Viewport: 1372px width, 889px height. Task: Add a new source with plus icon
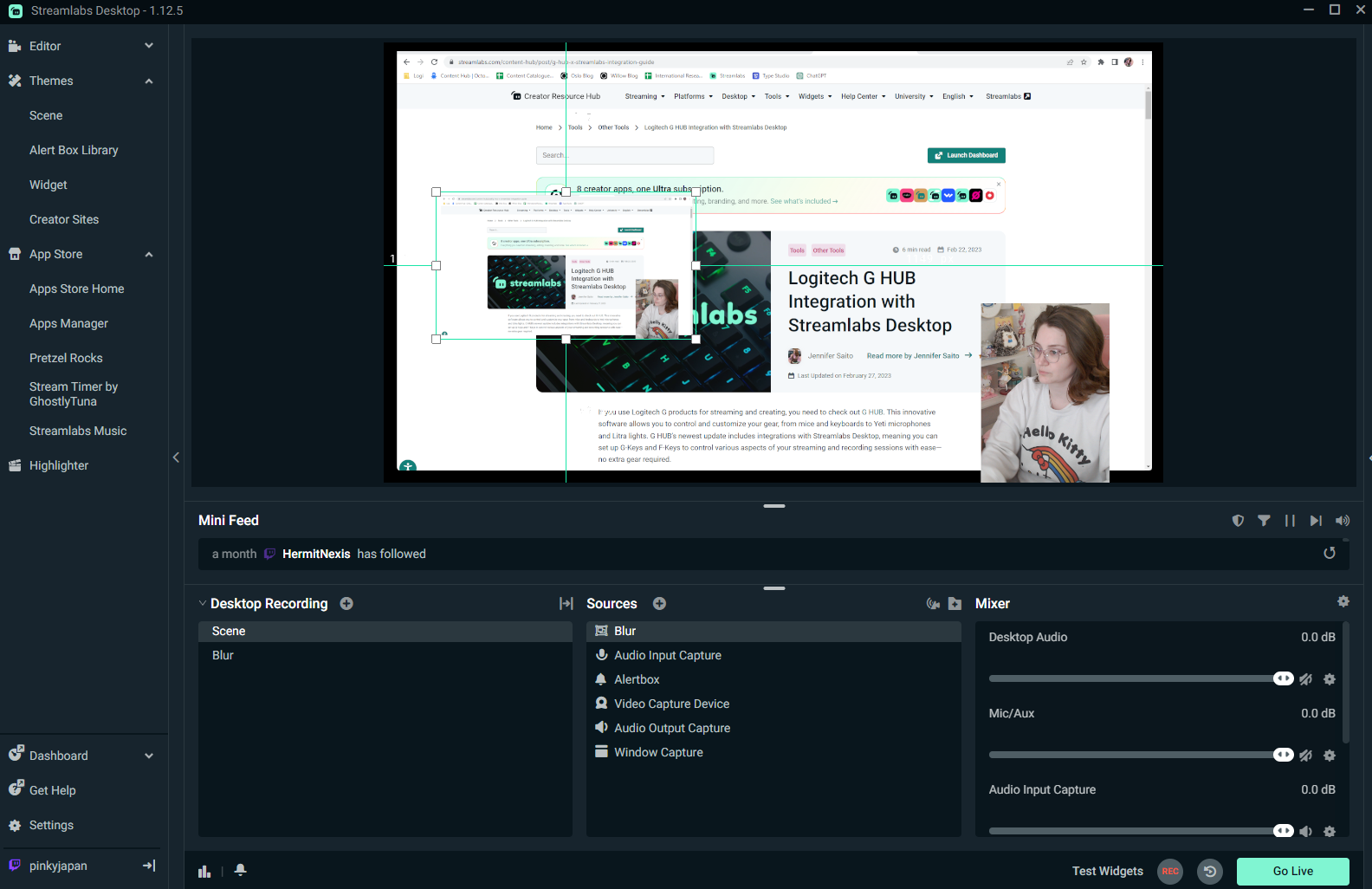pyautogui.click(x=659, y=604)
